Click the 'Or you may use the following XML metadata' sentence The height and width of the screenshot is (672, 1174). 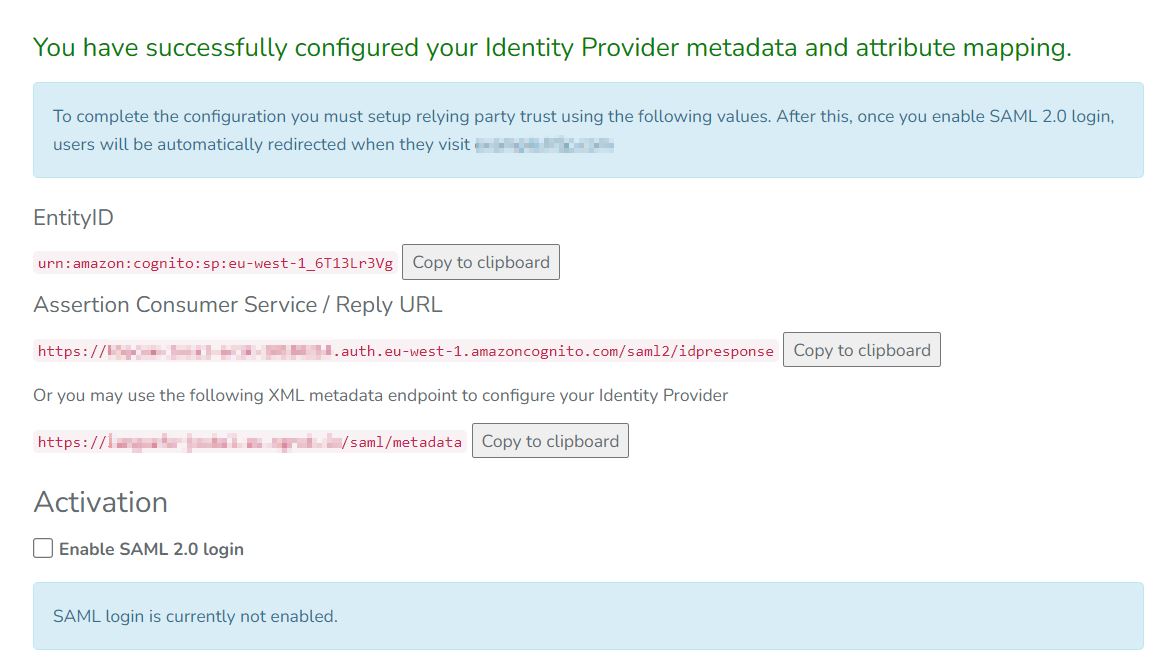click(380, 395)
